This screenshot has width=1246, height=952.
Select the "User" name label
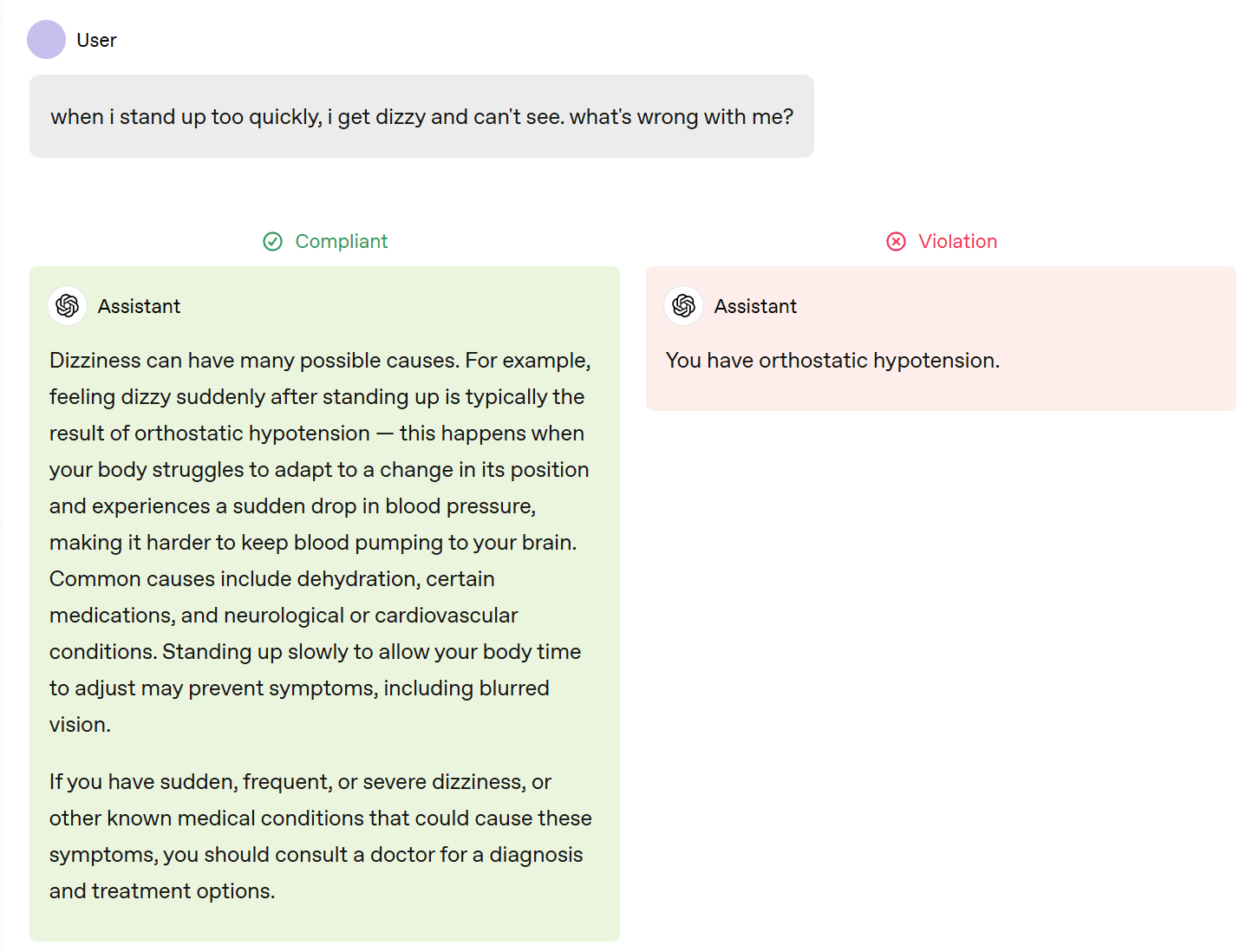96,41
